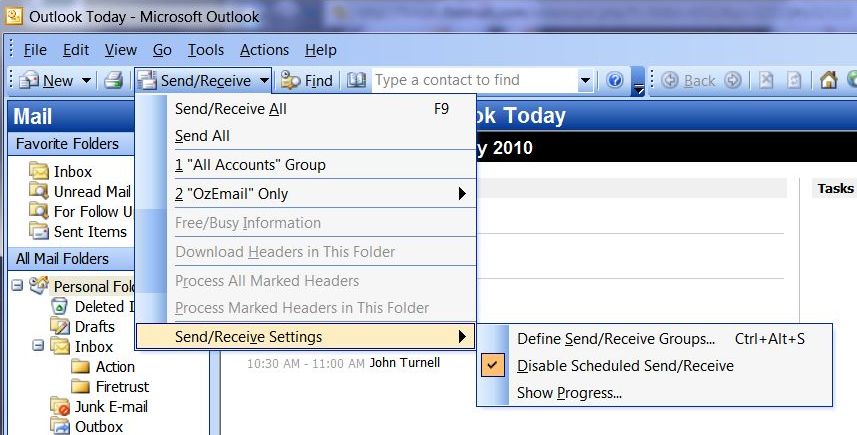857x435 pixels.
Task: Open Sent Items in Favorite Folders
Action: click(x=78, y=232)
